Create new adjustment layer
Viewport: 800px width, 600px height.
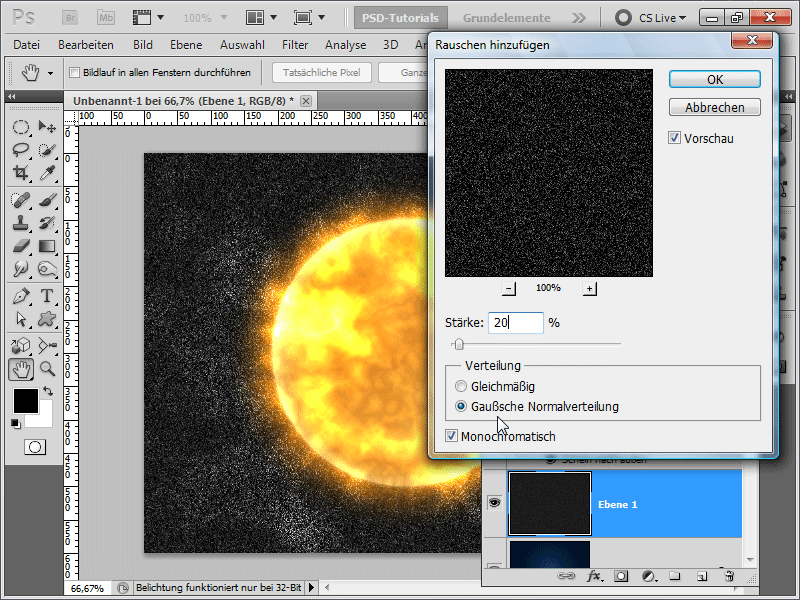click(648, 576)
